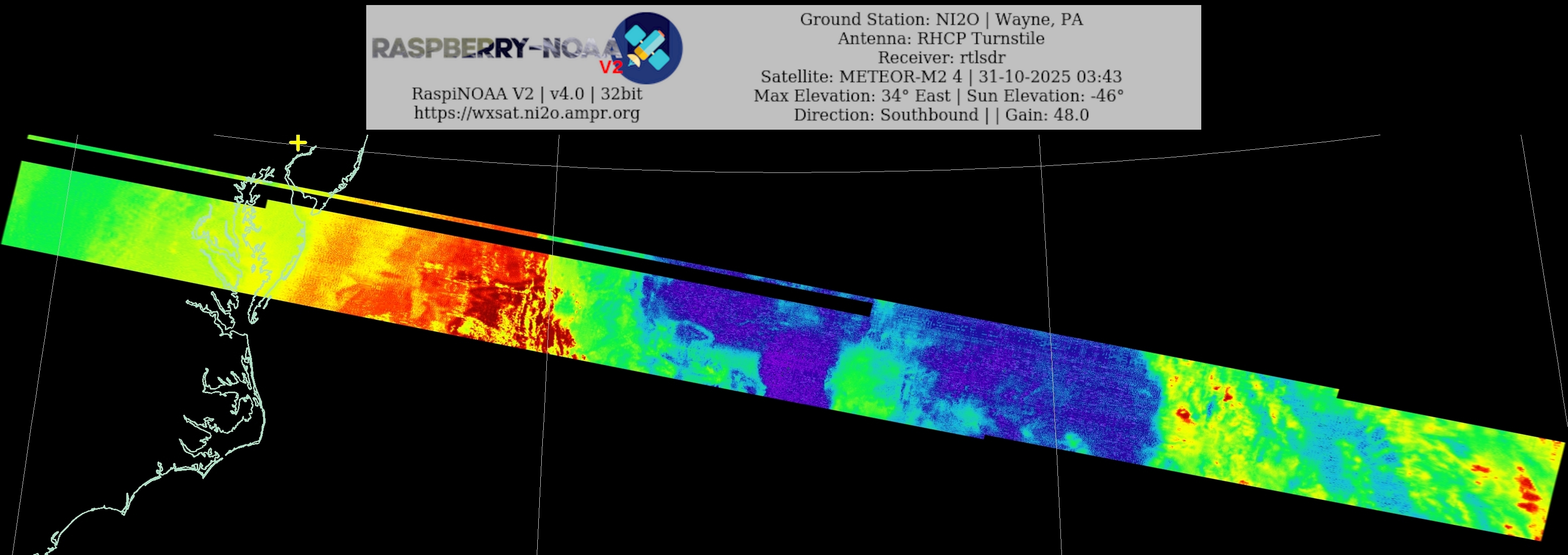Click the red V2 badge in the logo

pos(611,67)
